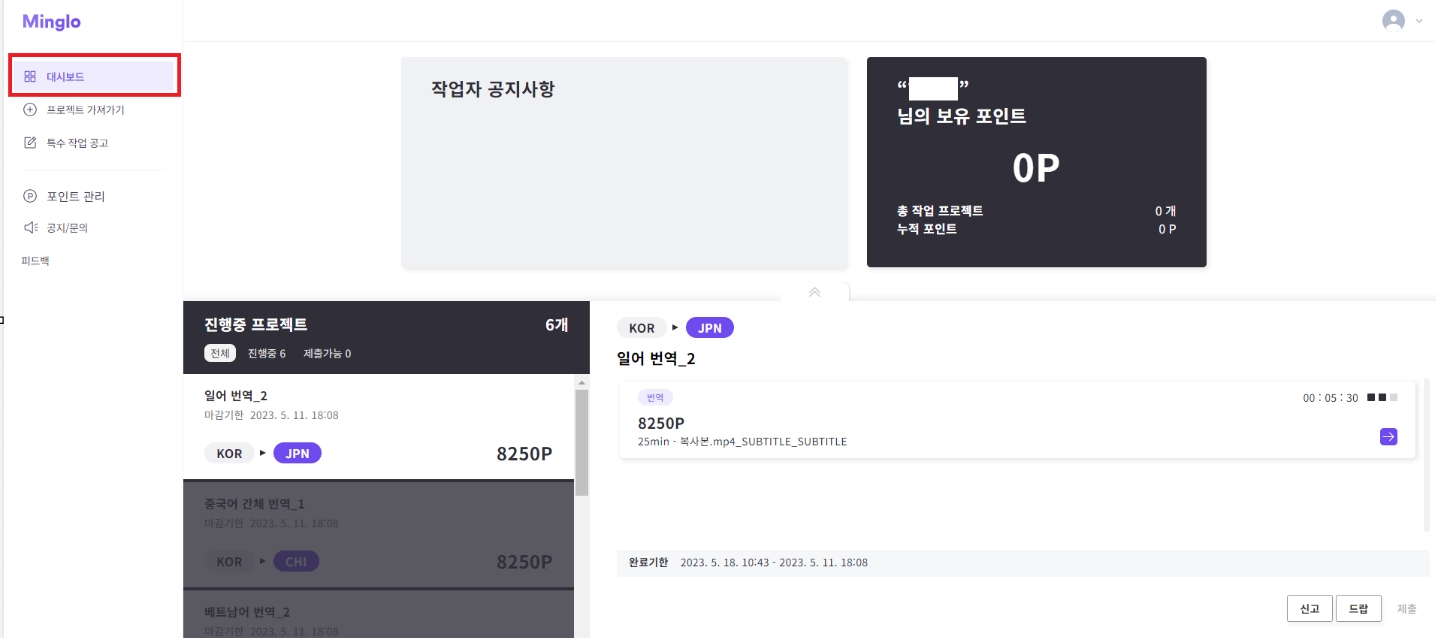1436x638 pixels.
Task: Switch to 제출가능 0 filter
Action: (x=327, y=353)
